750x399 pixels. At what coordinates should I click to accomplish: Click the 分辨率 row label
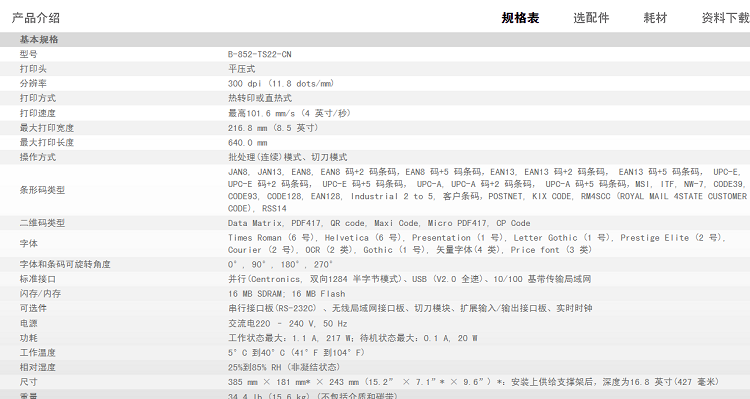coord(33,84)
